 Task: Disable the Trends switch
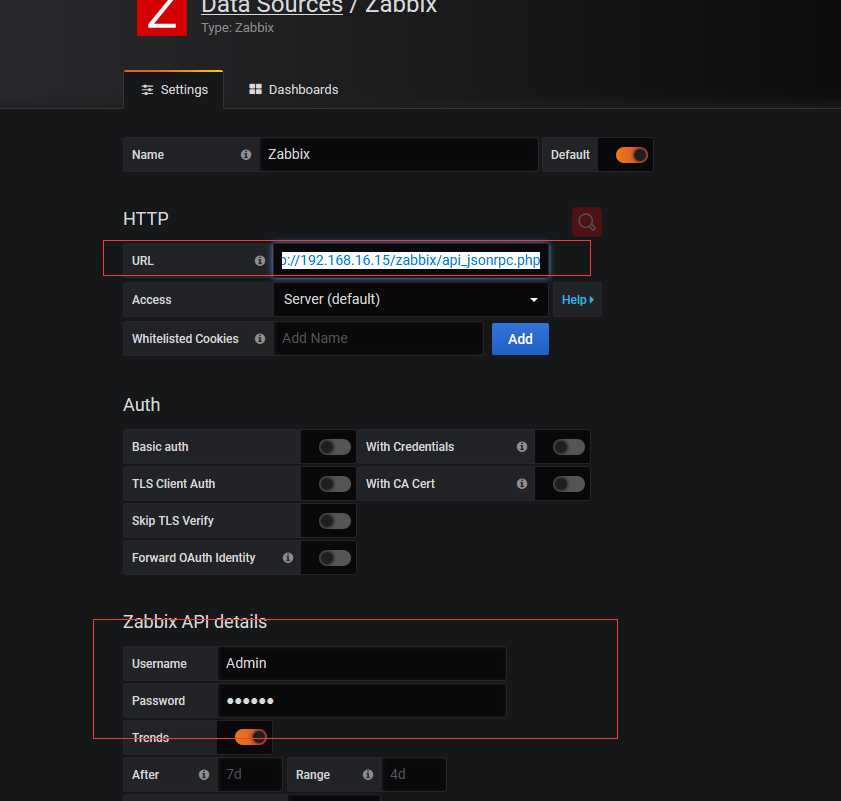250,737
